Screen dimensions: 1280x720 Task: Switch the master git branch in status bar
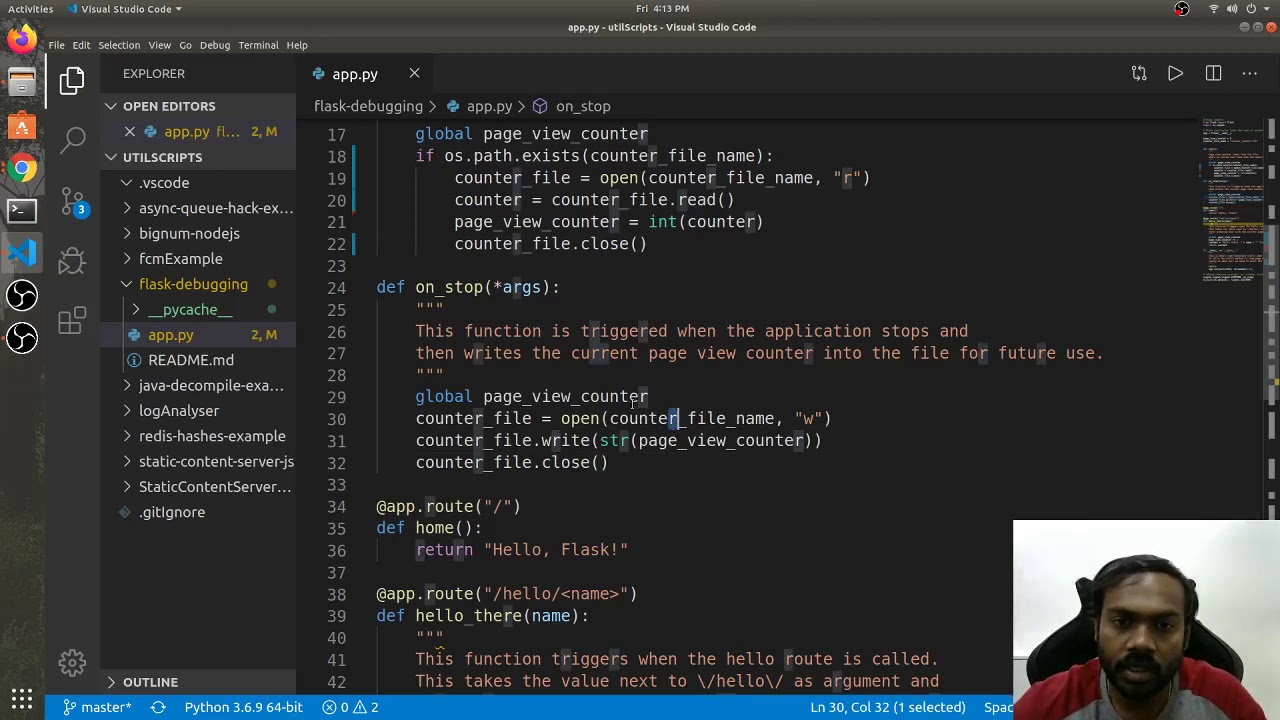tap(97, 707)
